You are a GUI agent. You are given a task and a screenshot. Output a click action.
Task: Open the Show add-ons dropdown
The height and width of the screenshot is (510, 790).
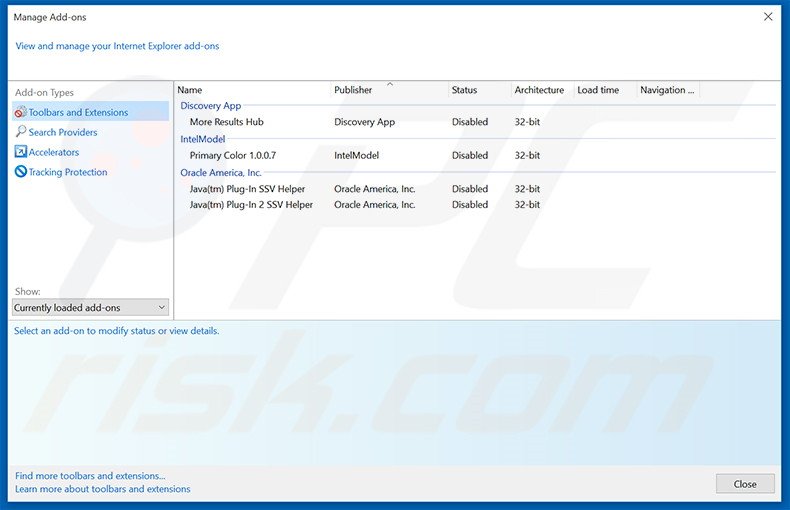point(90,308)
